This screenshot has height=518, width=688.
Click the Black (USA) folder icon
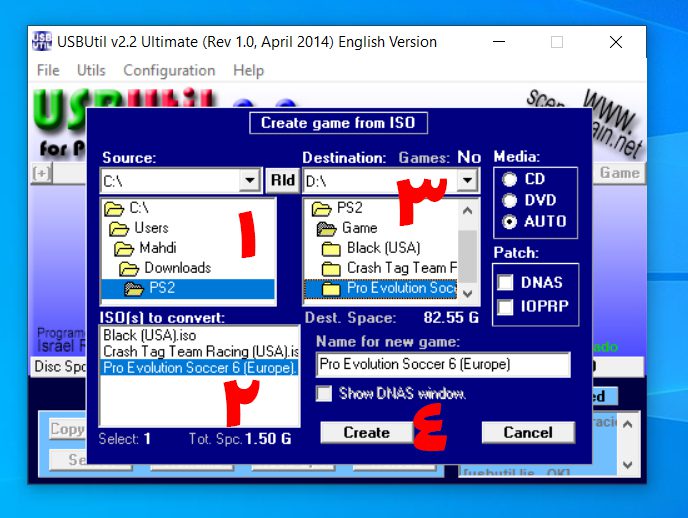coord(331,249)
